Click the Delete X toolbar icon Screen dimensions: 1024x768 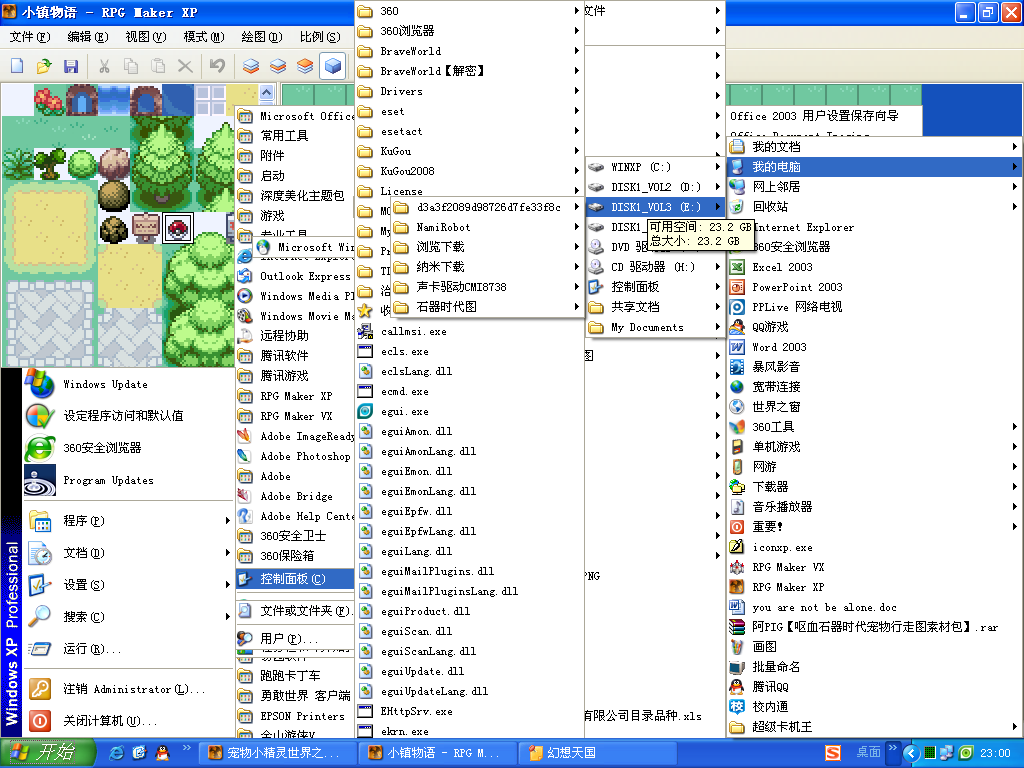185,66
